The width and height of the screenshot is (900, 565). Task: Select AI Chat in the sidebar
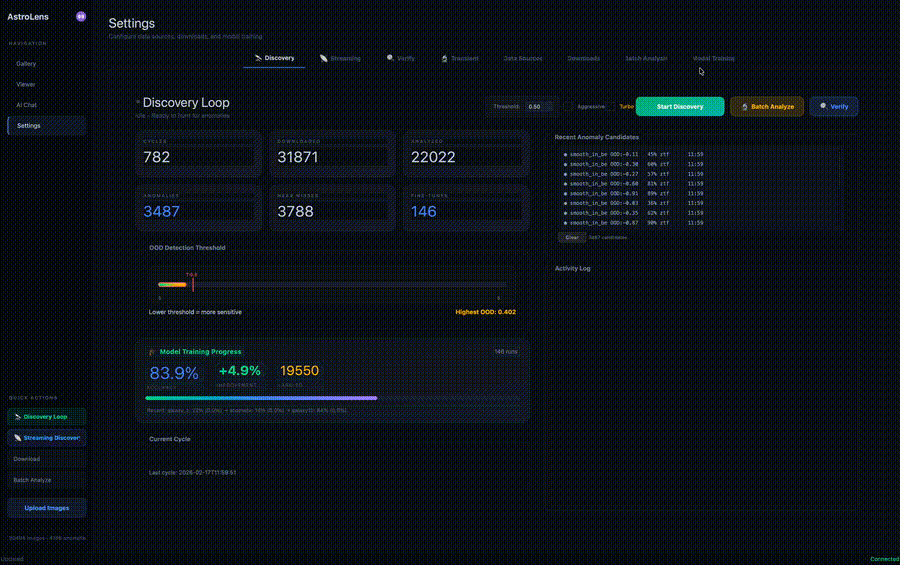[27, 105]
